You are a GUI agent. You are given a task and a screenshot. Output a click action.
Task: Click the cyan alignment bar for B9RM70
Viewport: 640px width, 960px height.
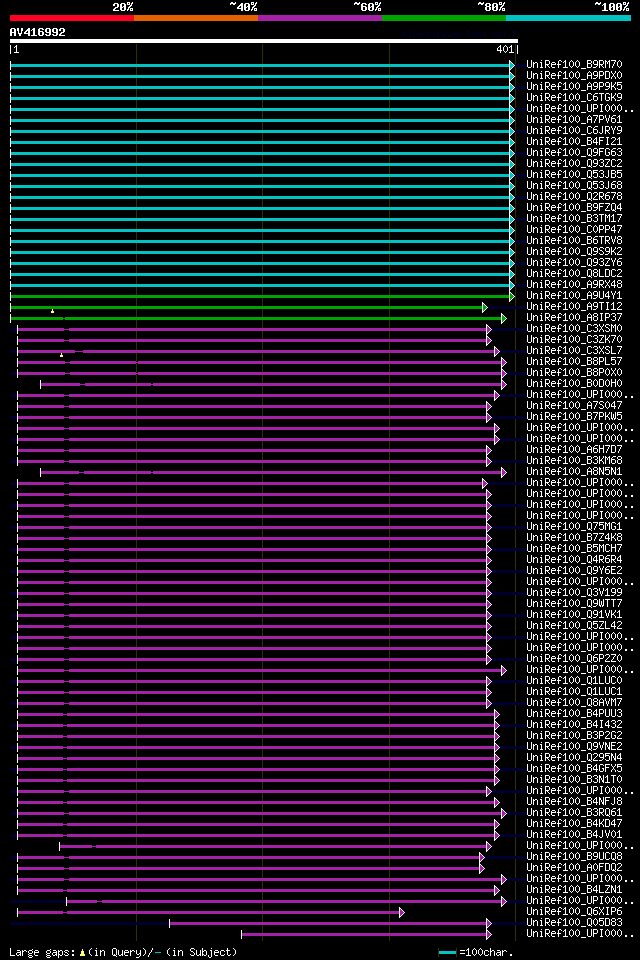click(262, 65)
